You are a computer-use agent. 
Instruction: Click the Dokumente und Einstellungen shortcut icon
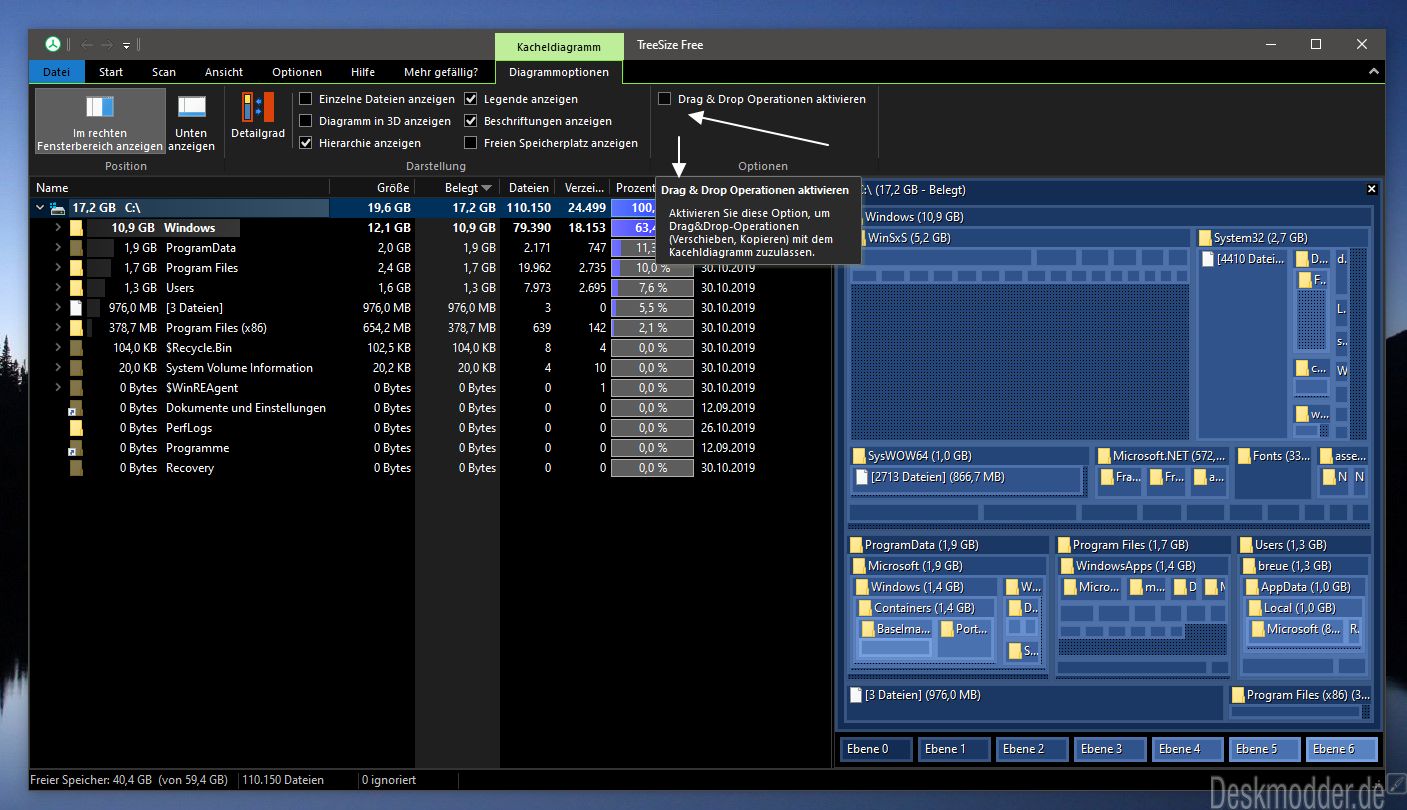(x=75, y=408)
